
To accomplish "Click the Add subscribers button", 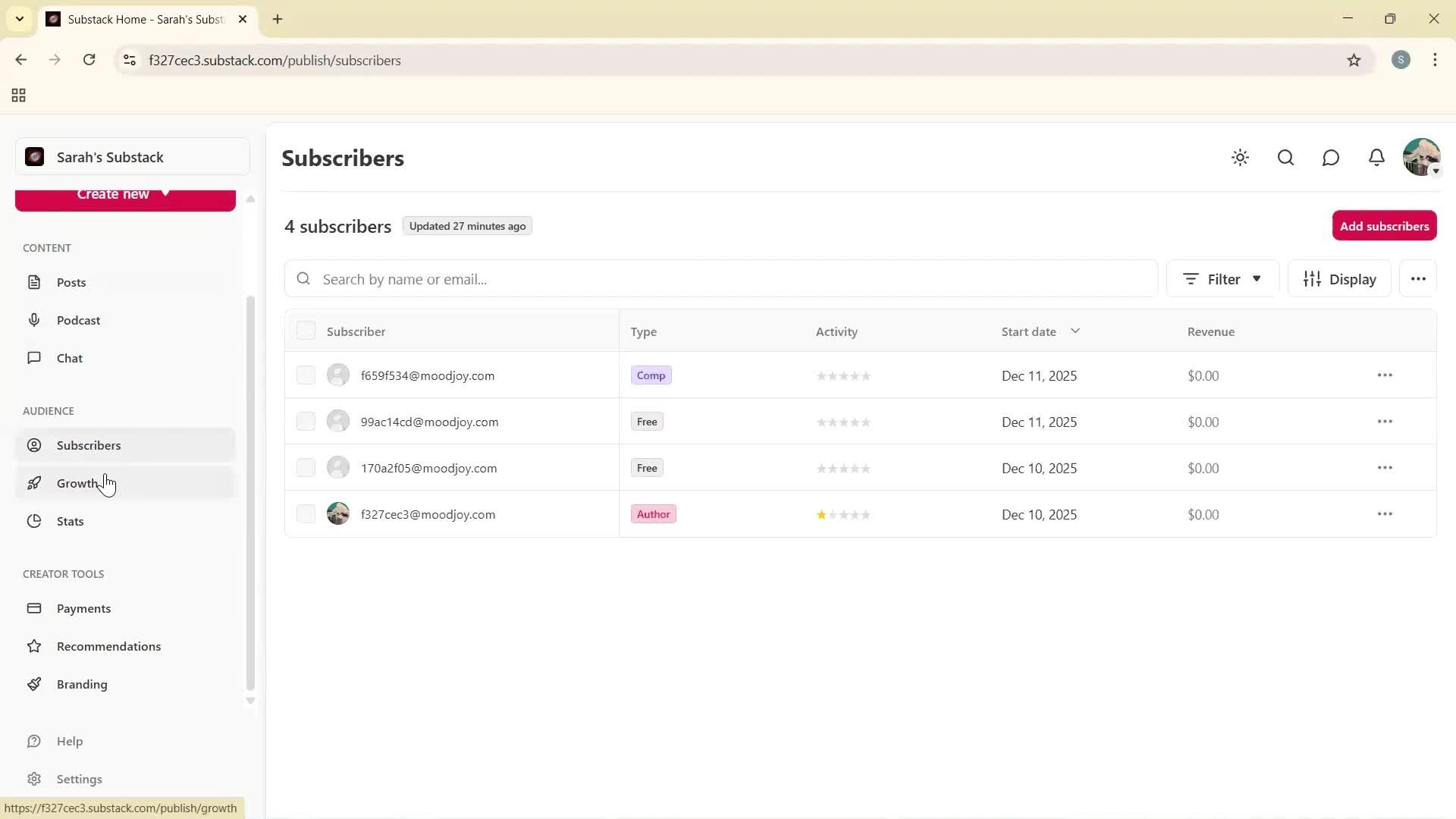I will (x=1384, y=225).
